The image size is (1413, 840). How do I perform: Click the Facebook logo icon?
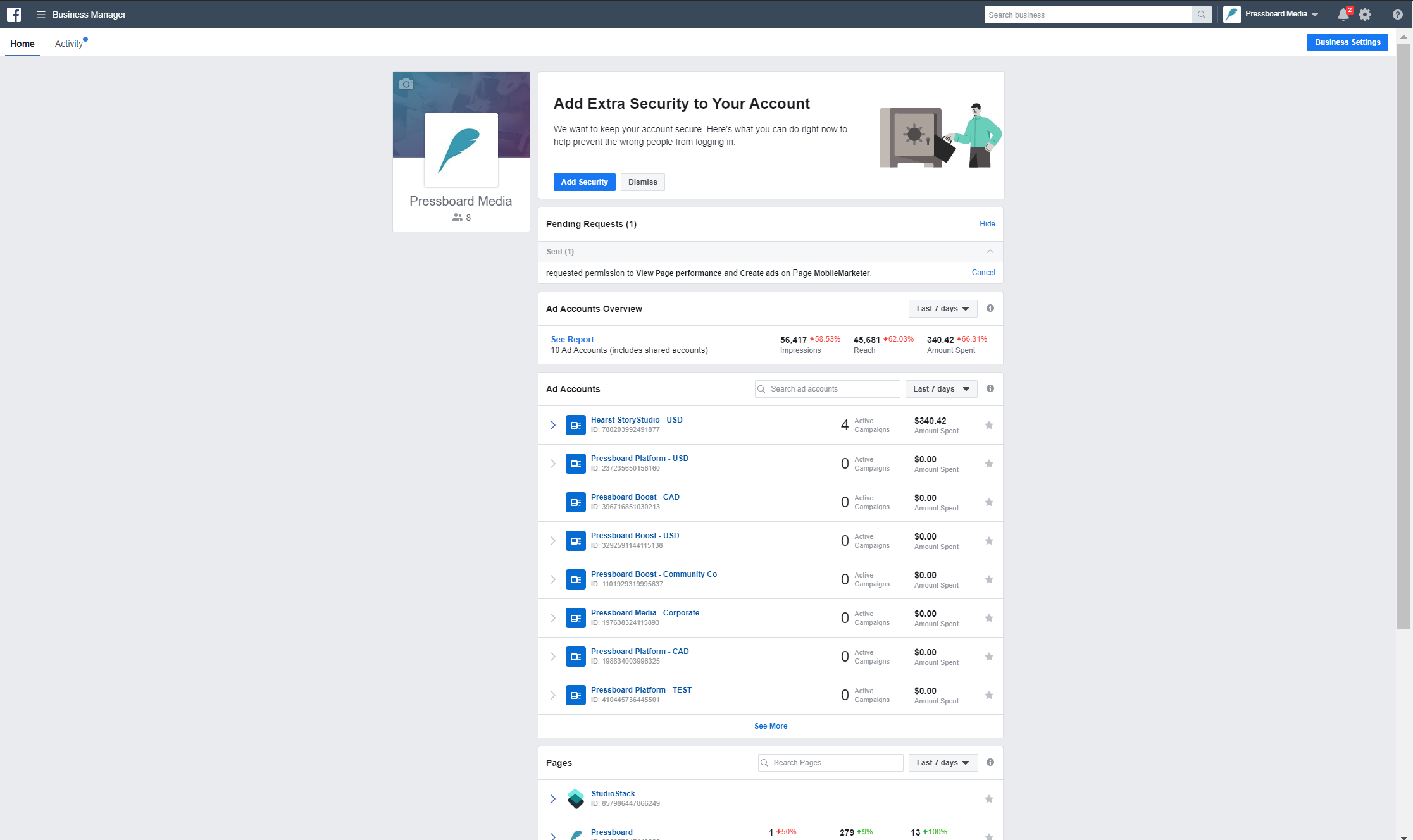pos(14,14)
